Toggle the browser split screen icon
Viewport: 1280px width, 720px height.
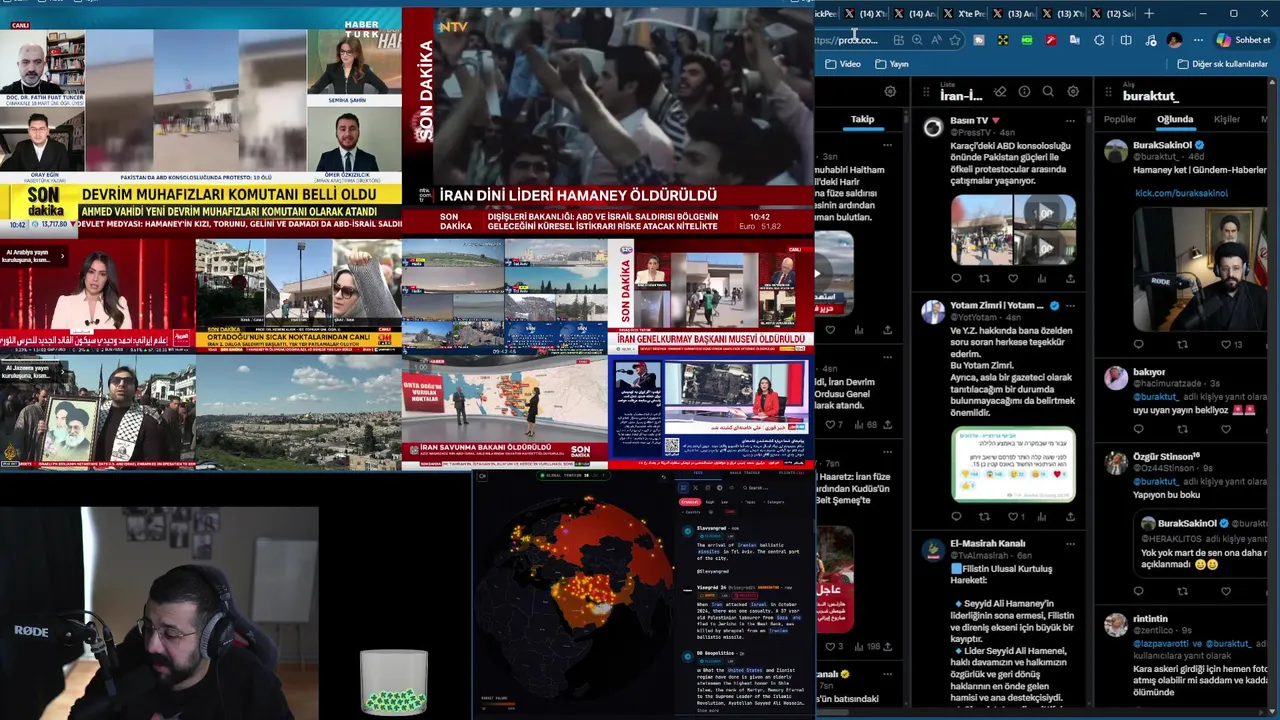pos(1126,40)
